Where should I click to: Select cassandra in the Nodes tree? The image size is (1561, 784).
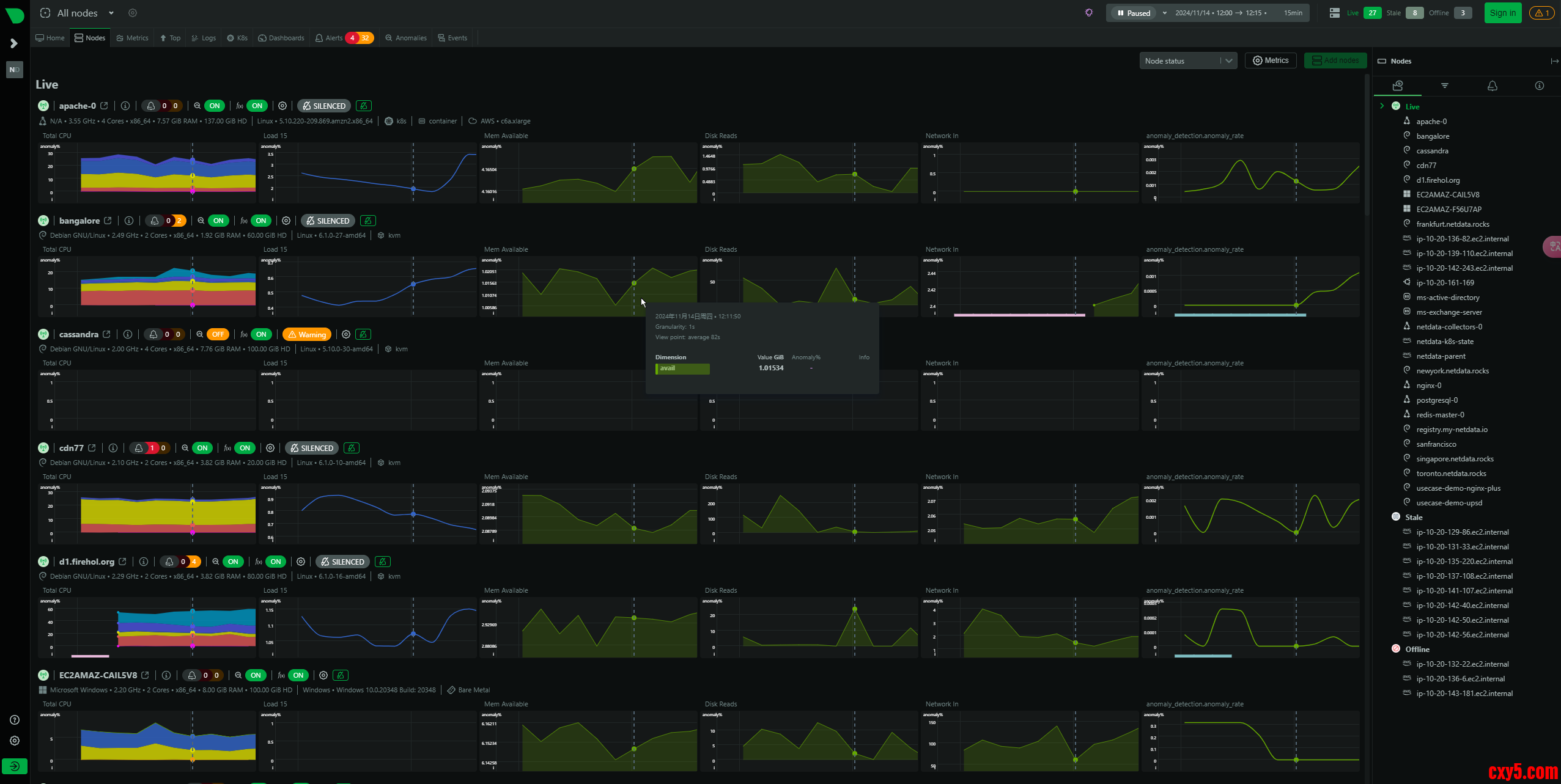pos(1432,151)
